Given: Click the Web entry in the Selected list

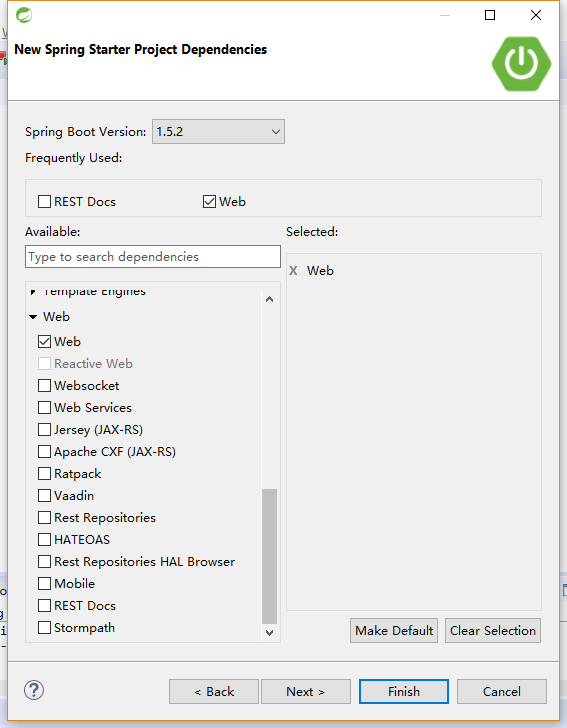Looking at the screenshot, I should [320, 271].
